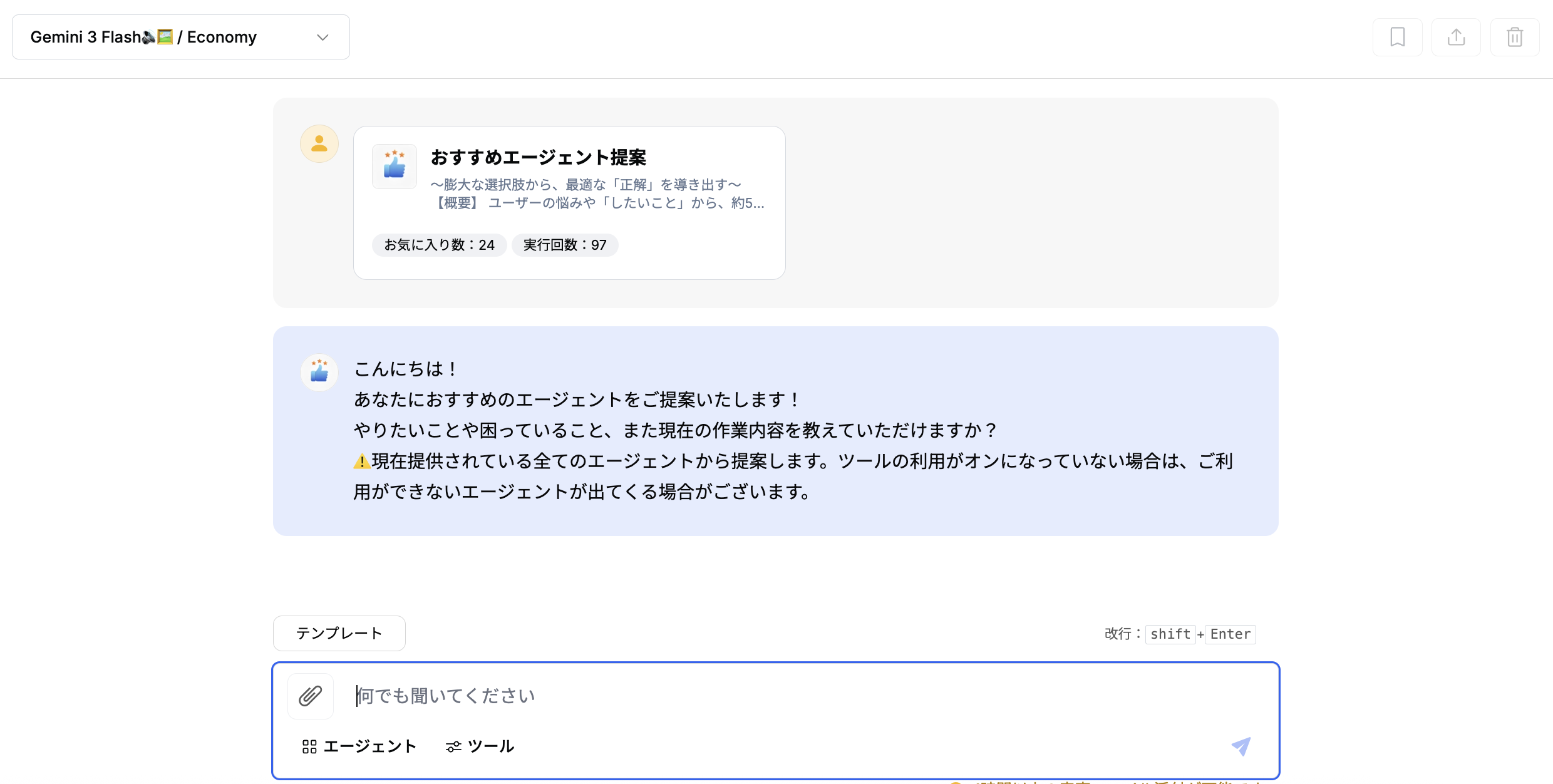This screenshot has width=1553, height=784.
Task: Click the Enter key hint label
Action: pyautogui.click(x=1231, y=634)
